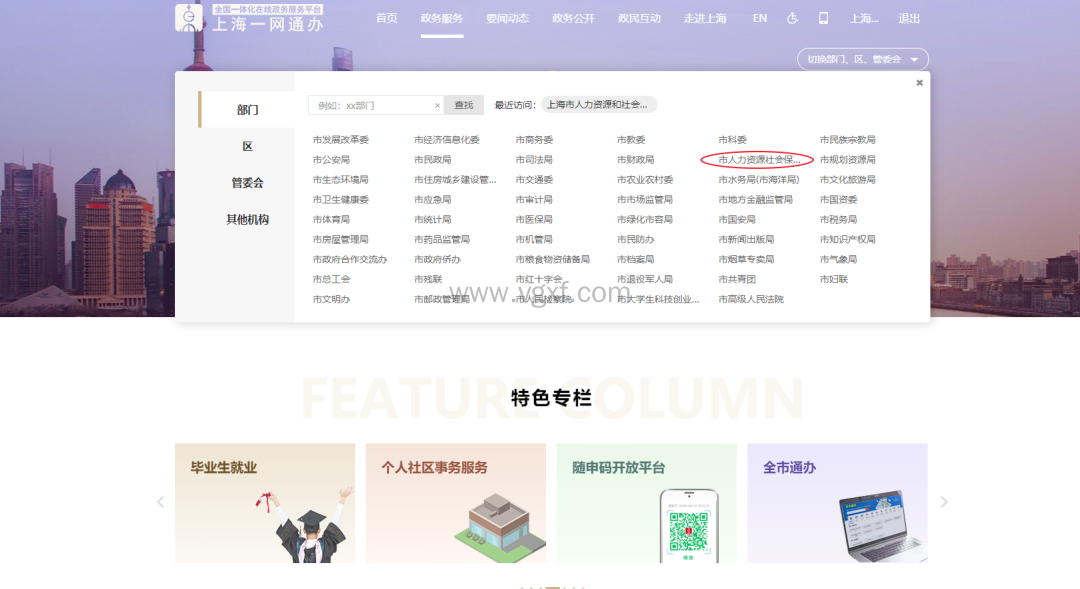Close the department selection popup
Viewport: 1080px width, 589px height.
click(x=919, y=83)
